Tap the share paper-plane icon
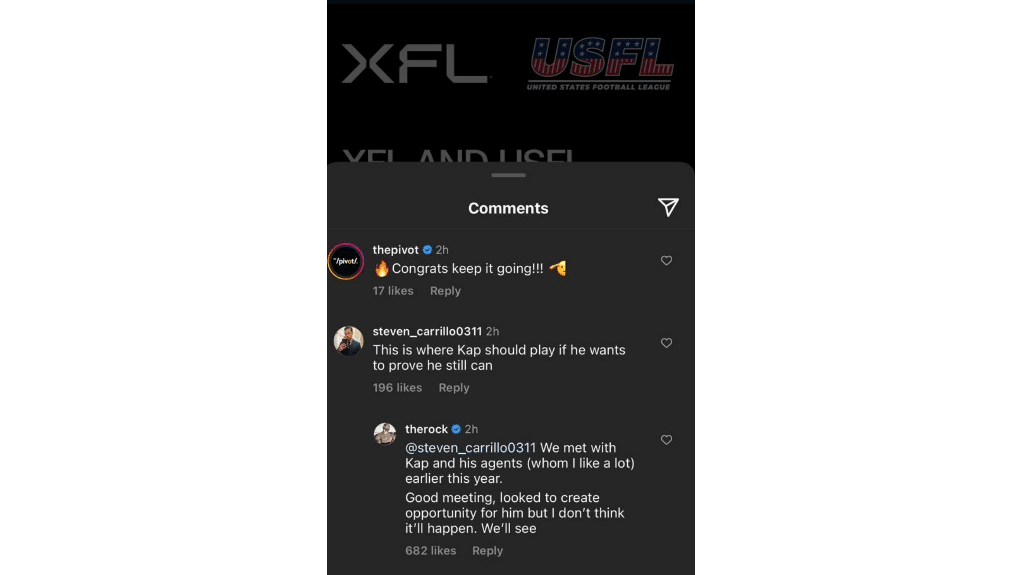The image size is (1024, 575). click(667, 207)
